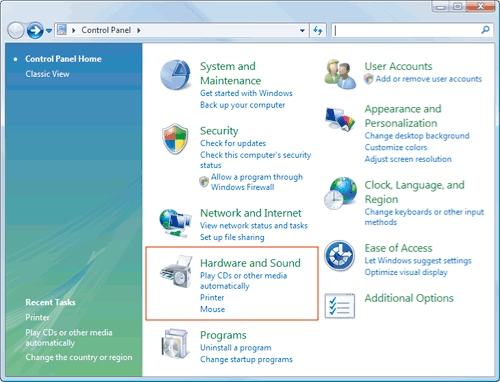This screenshot has height=382, width=500.
Task: Open the System and Maintenance pie-chart icon
Action: (x=175, y=75)
